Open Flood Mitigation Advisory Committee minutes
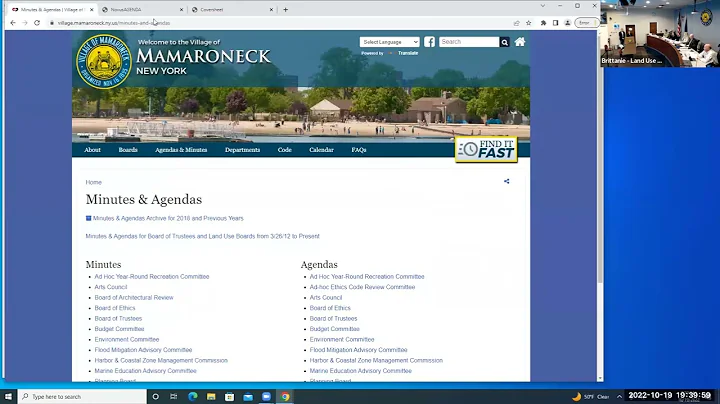The width and height of the screenshot is (720, 404). (x=143, y=350)
